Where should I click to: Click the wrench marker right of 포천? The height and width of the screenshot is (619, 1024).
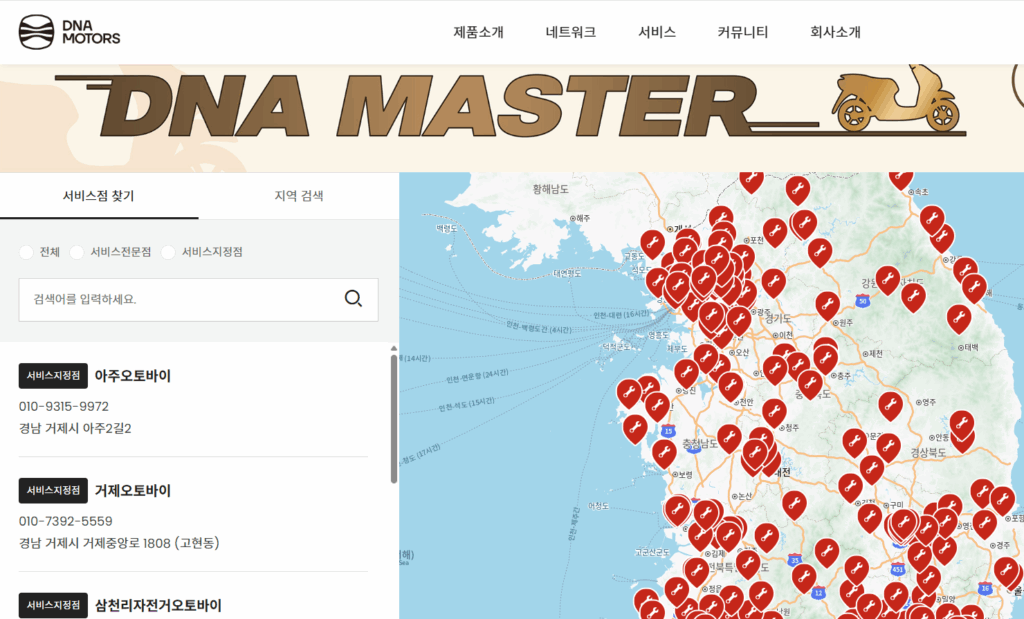click(x=775, y=231)
